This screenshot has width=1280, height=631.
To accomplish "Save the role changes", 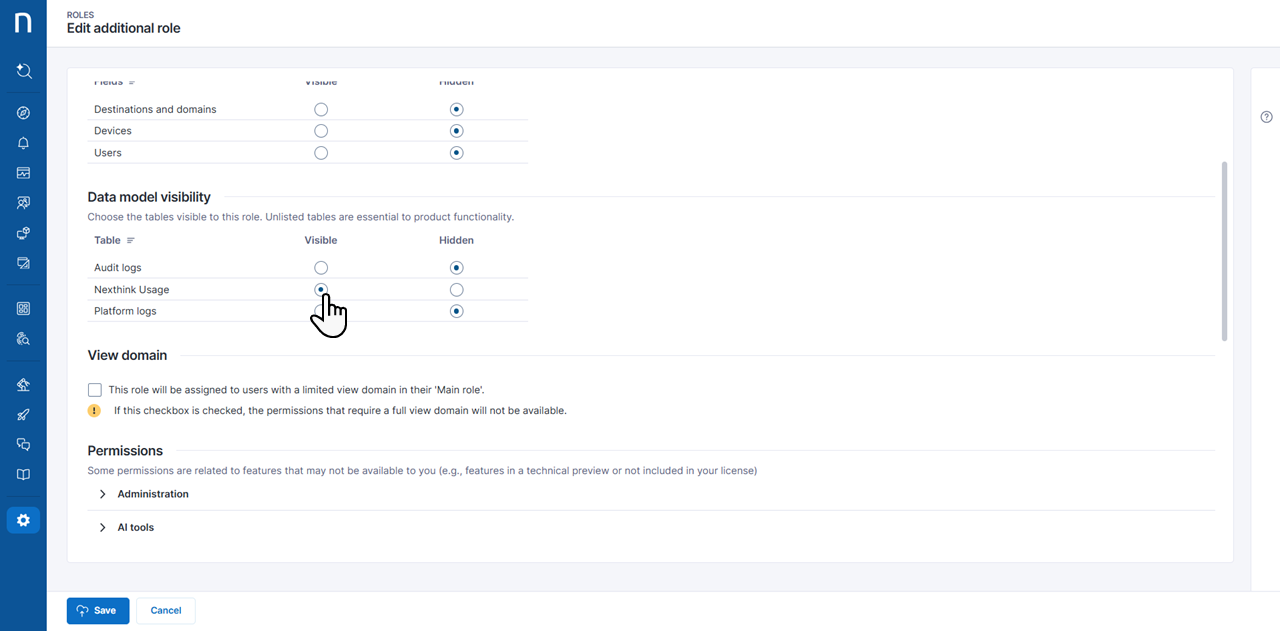I will pyautogui.click(x=98, y=610).
